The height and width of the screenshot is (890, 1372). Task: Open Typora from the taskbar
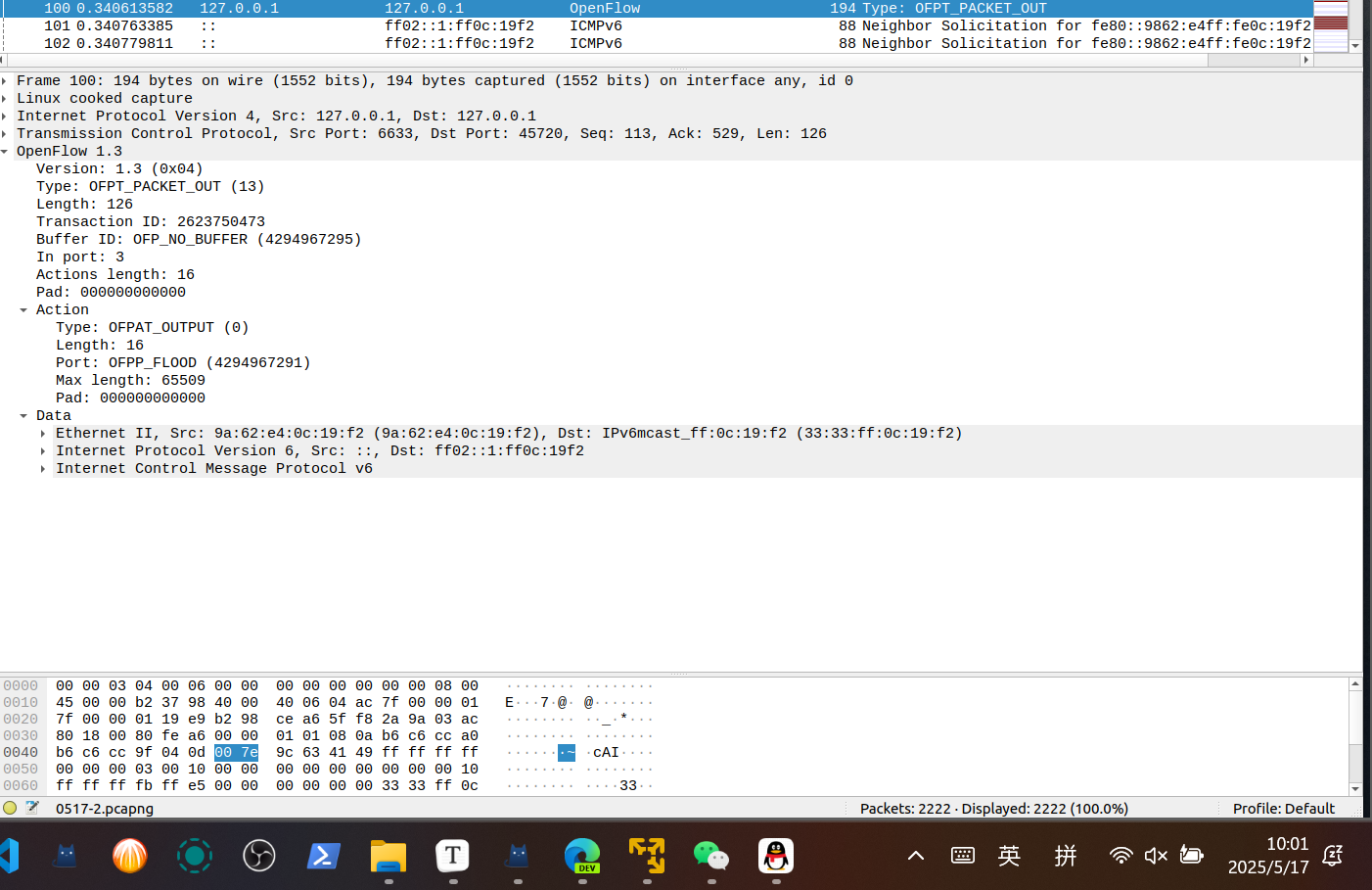[x=453, y=856]
